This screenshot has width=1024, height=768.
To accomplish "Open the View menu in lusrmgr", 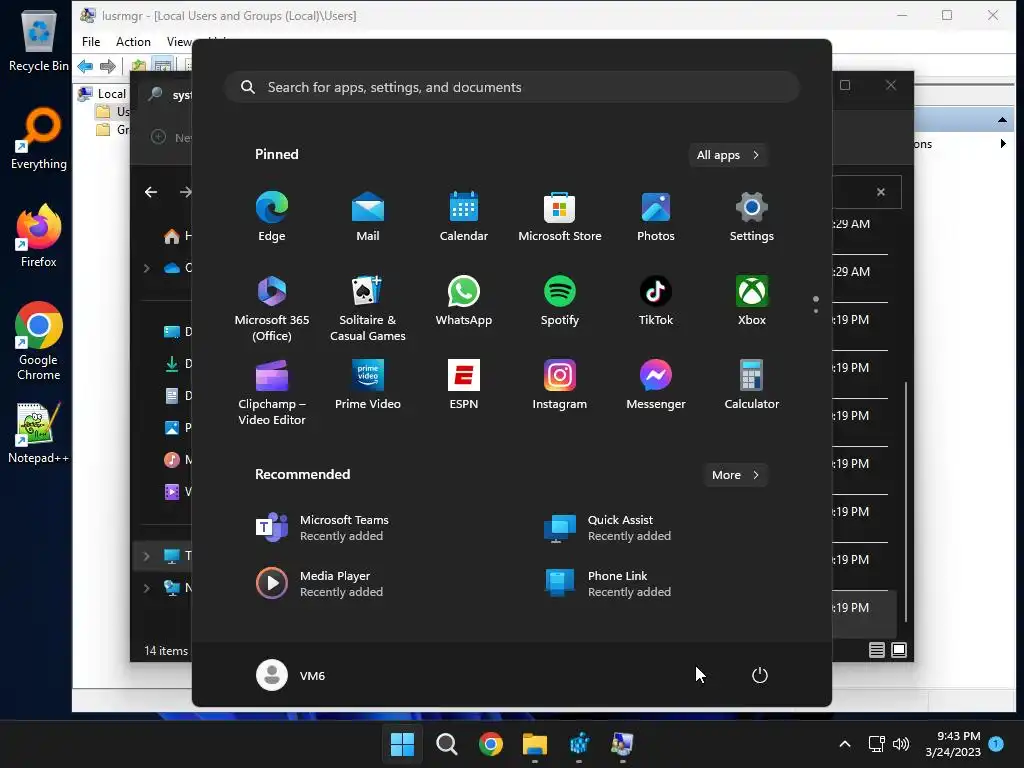I will (x=178, y=42).
